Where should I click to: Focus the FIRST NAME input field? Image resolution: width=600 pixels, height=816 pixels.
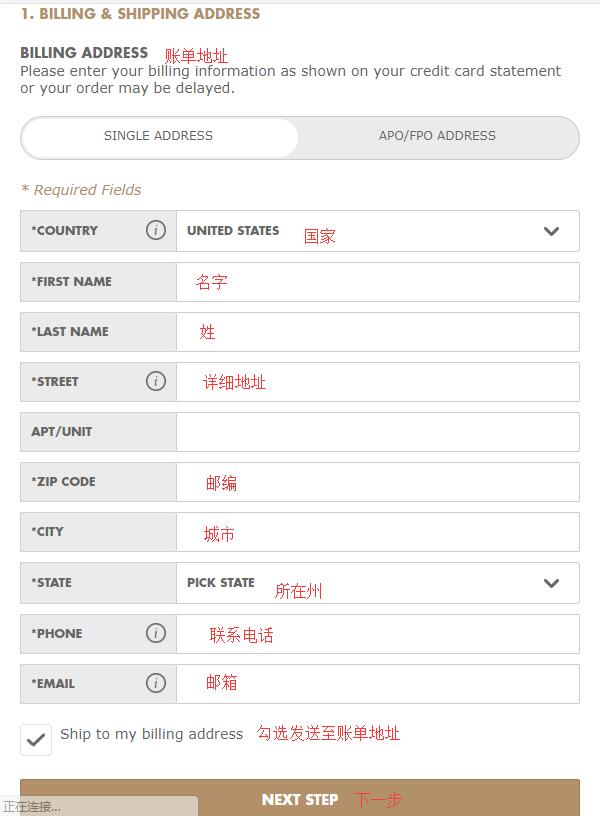378,282
